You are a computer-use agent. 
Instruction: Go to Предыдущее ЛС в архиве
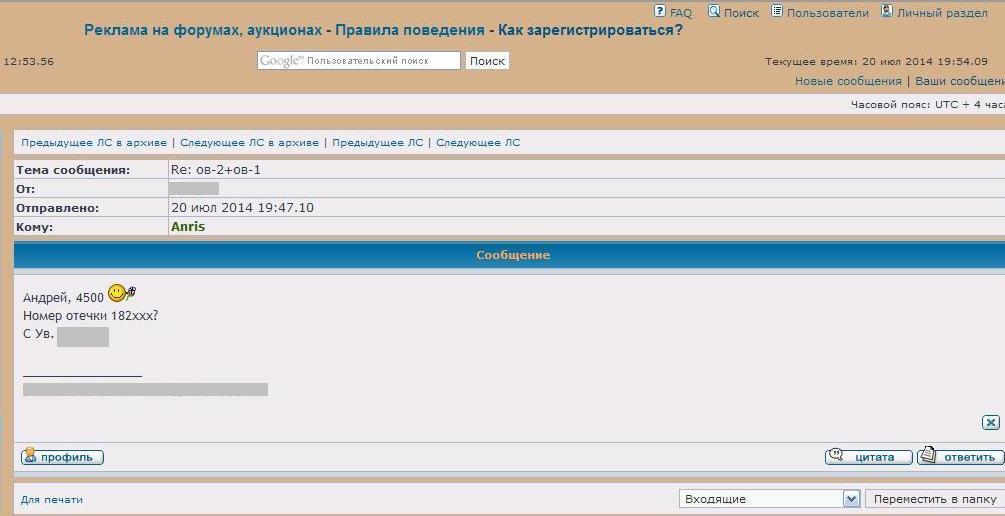pos(94,143)
